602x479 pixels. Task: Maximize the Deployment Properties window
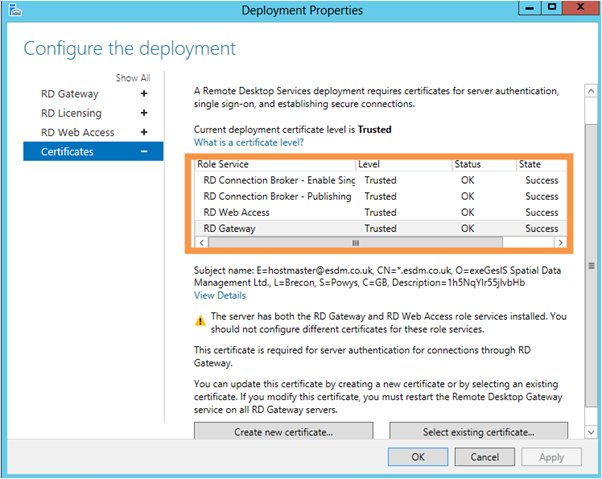(x=552, y=8)
